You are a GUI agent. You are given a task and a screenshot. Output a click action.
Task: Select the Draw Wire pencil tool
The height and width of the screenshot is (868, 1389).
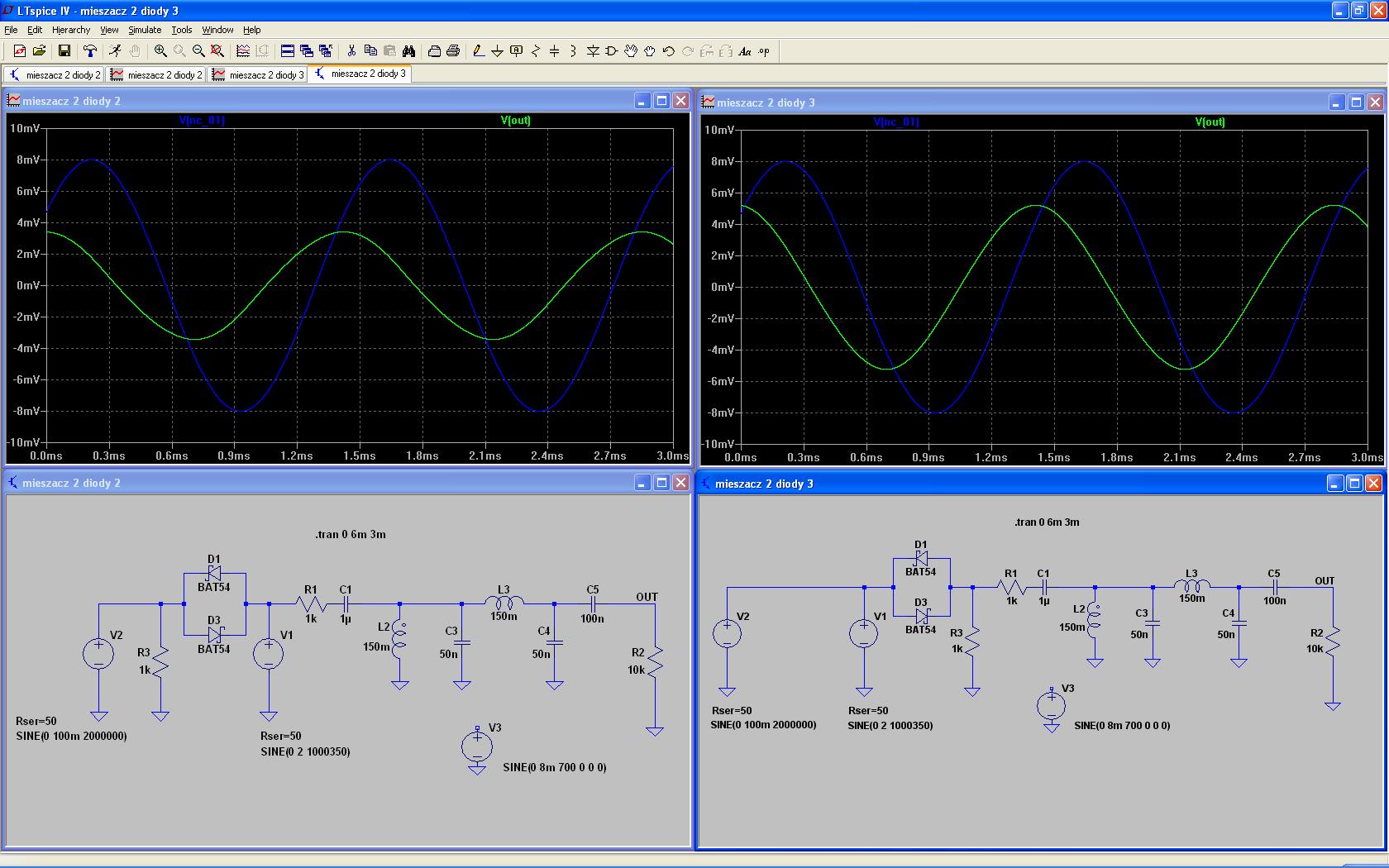pyautogui.click(x=478, y=51)
